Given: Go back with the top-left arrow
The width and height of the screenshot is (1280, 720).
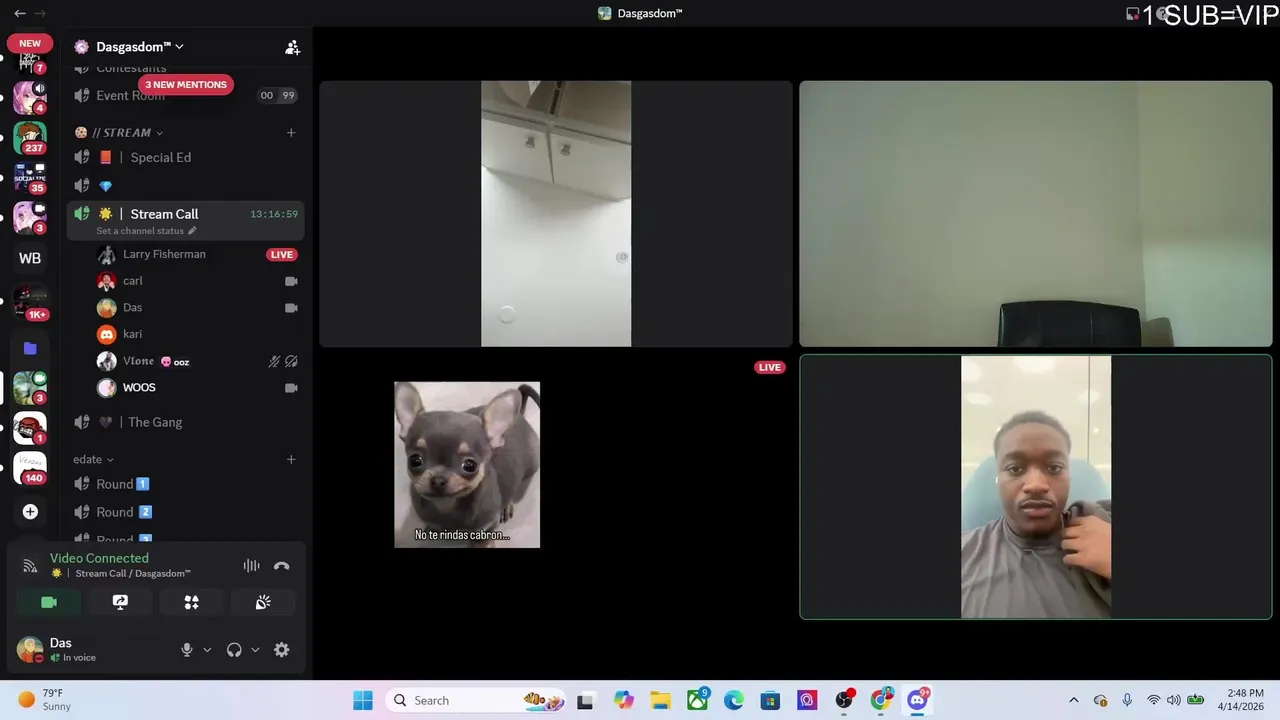Looking at the screenshot, I should [x=19, y=13].
